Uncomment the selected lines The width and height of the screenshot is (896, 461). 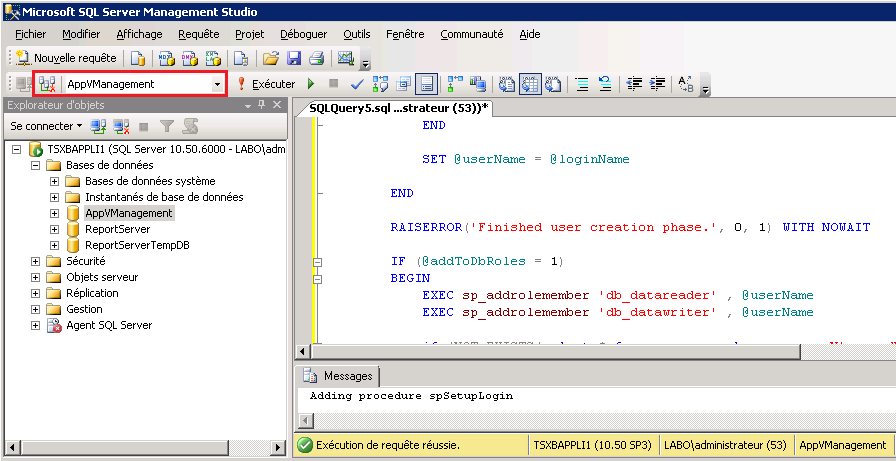click(605, 85)
